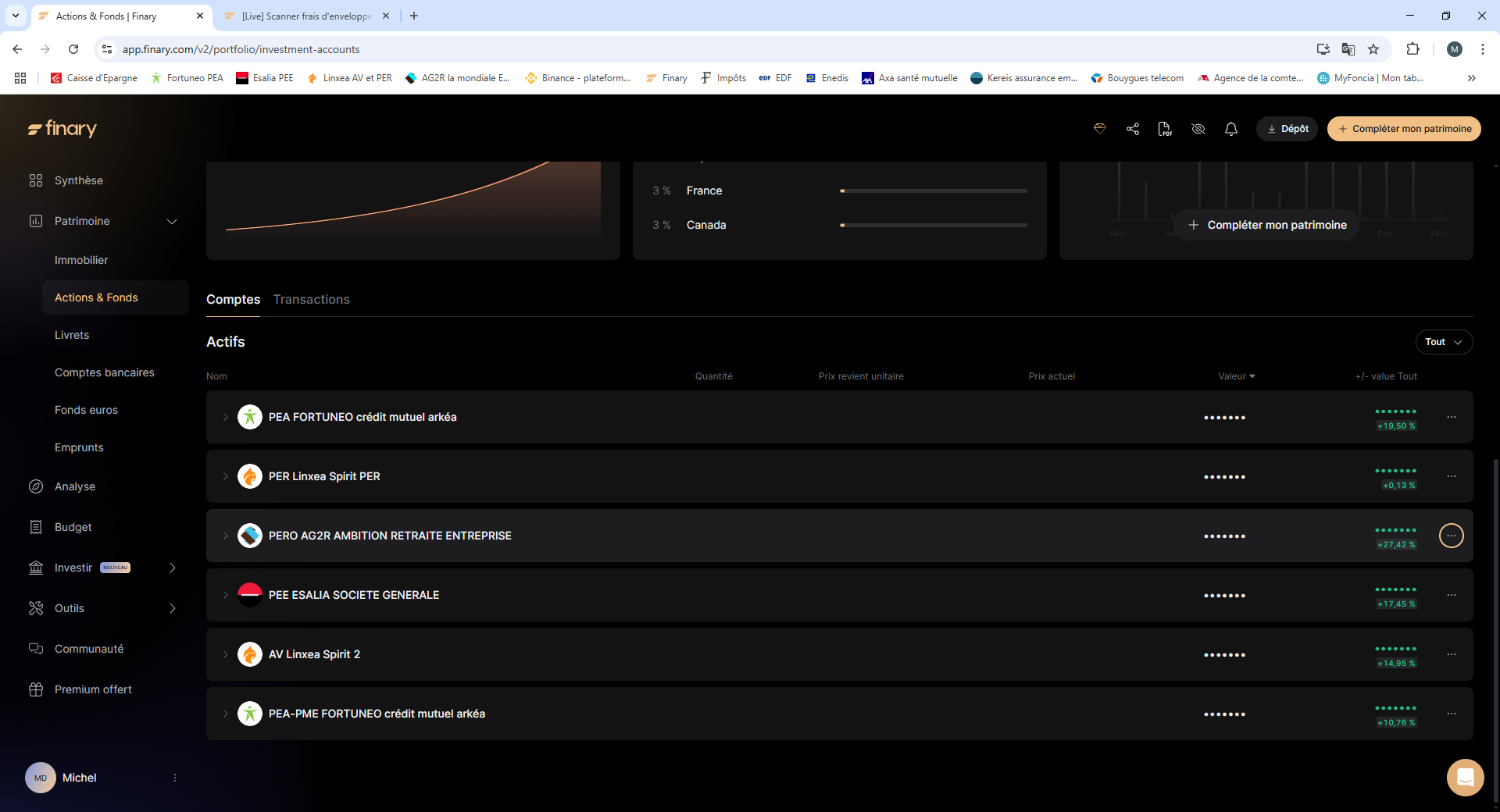Collapse the Patrimoine sidebar section
The height and width of the screenshot is (812, 1500).
click(x=172, y=222)
